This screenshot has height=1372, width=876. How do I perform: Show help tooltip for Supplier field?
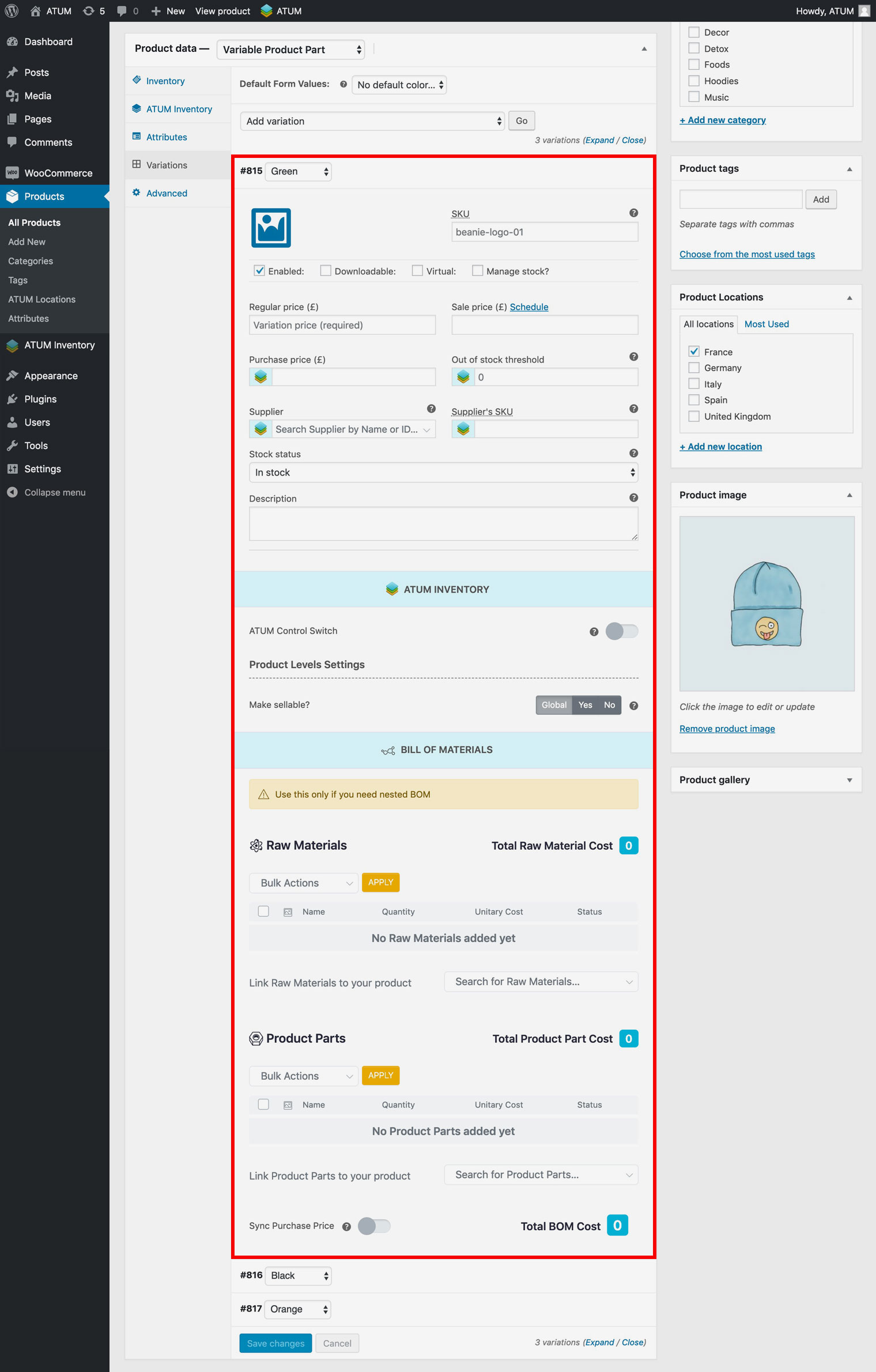coord(431,409)
